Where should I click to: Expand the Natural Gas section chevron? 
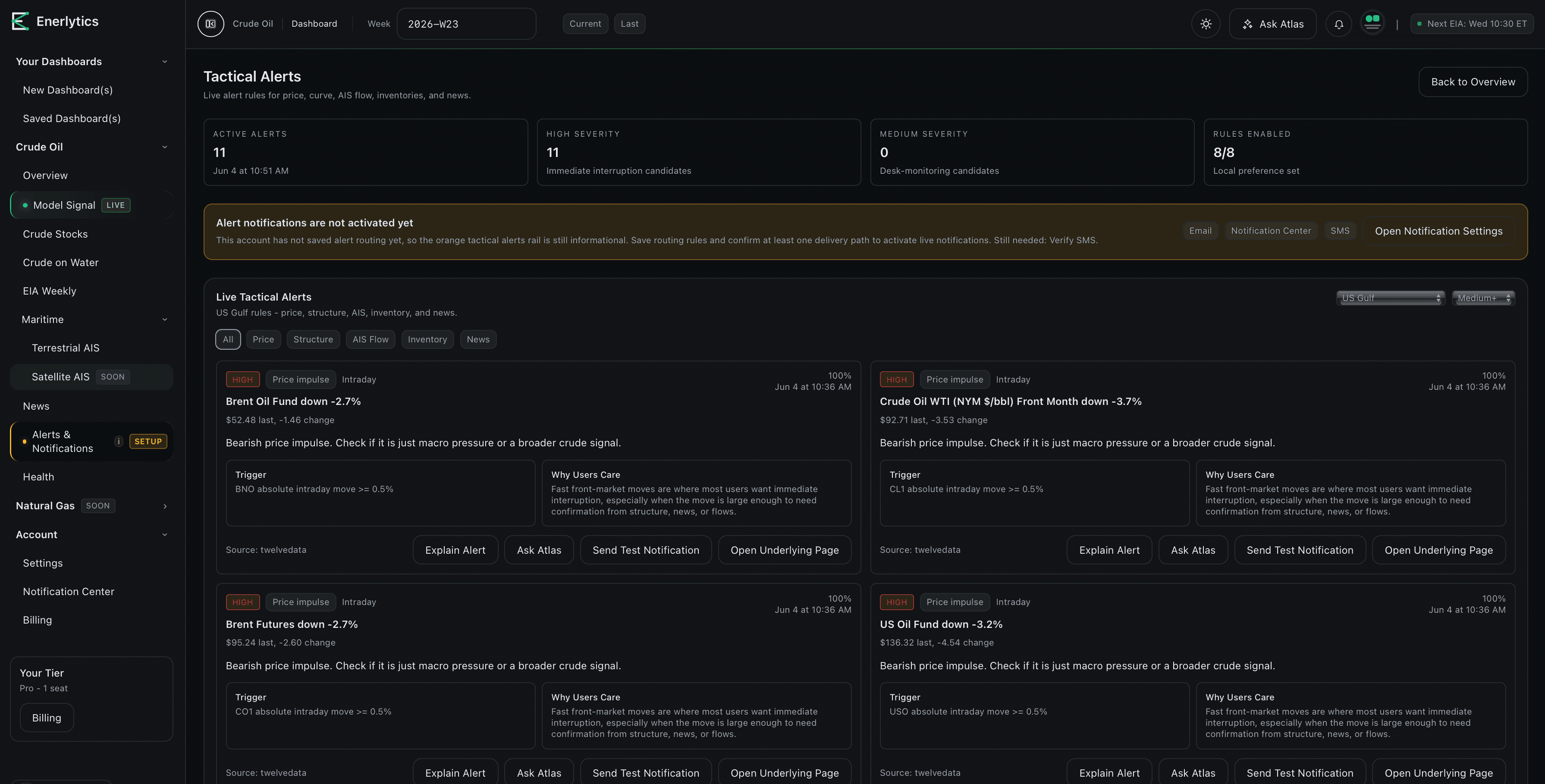(165, 506)
